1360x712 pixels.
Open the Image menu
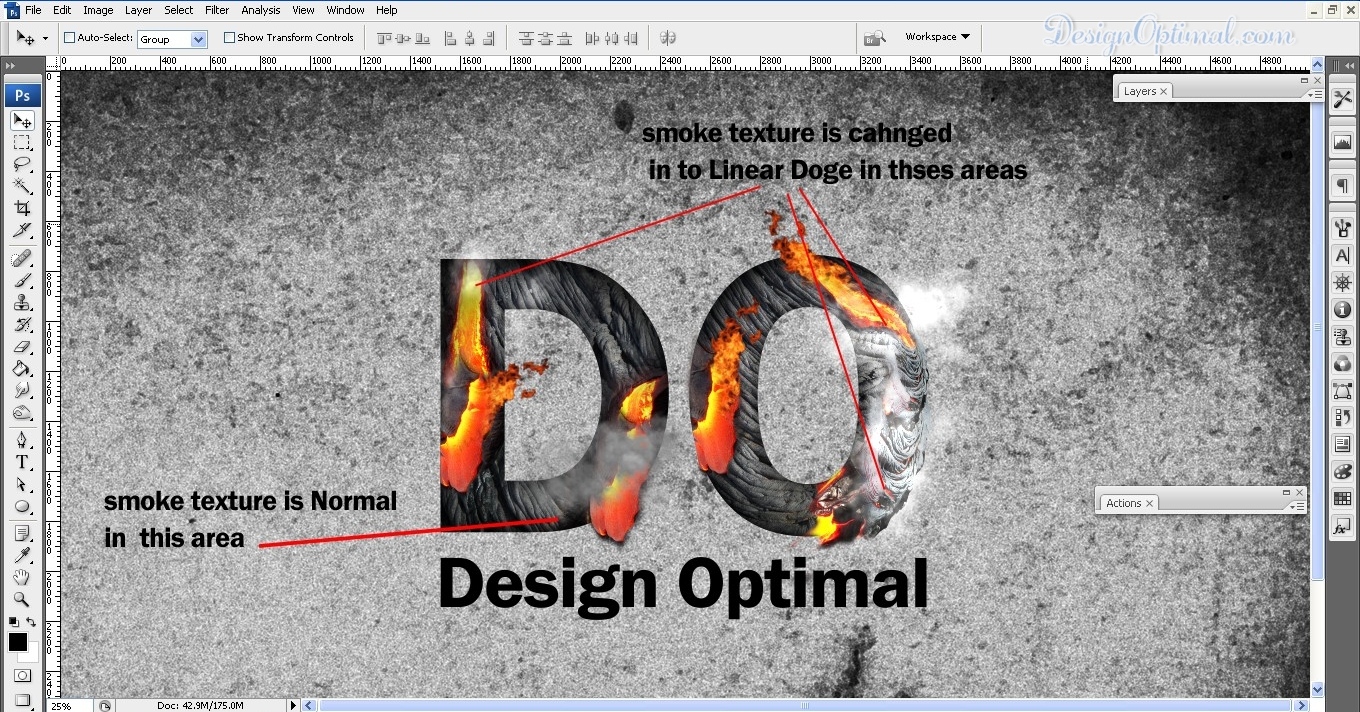(98, 10)
